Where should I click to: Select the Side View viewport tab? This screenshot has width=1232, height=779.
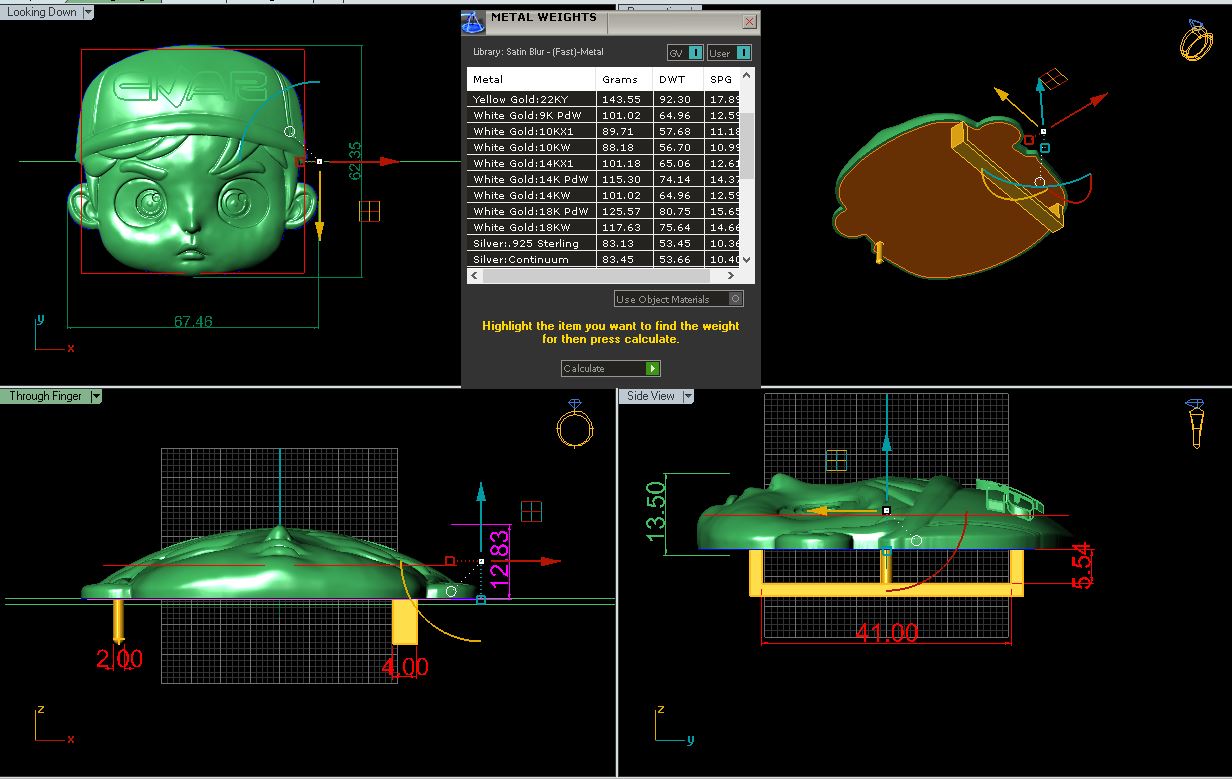(x=650, y=396)
